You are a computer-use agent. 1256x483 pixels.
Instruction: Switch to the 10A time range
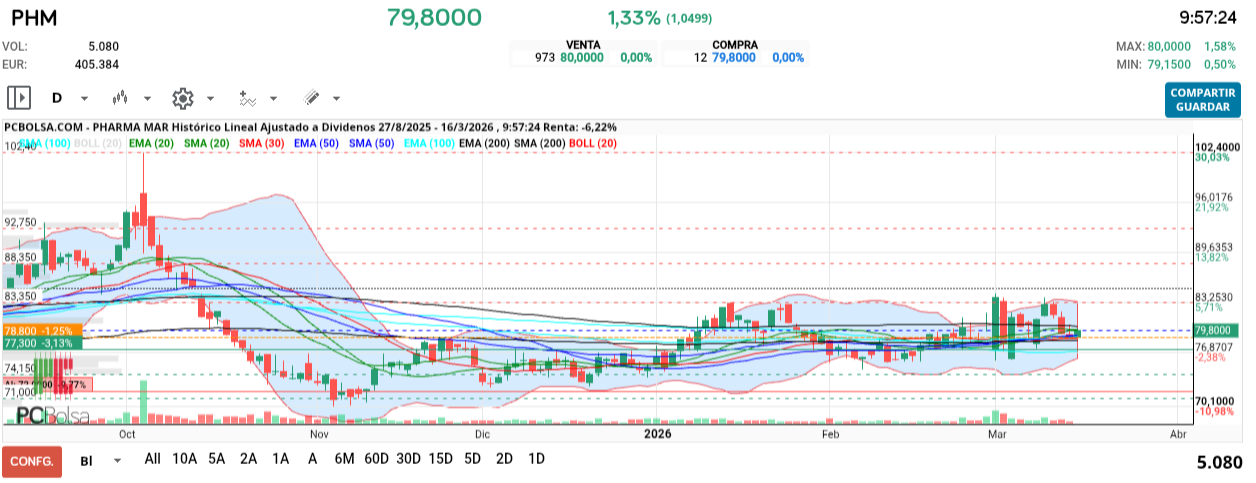pyautogui.click(x=185, y=460)
